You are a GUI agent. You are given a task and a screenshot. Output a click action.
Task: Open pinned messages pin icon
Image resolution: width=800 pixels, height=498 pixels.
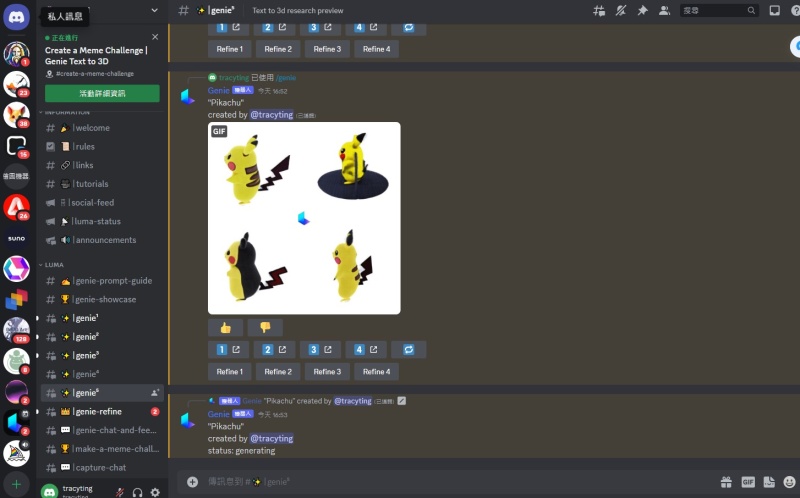(x=642, y=11)
